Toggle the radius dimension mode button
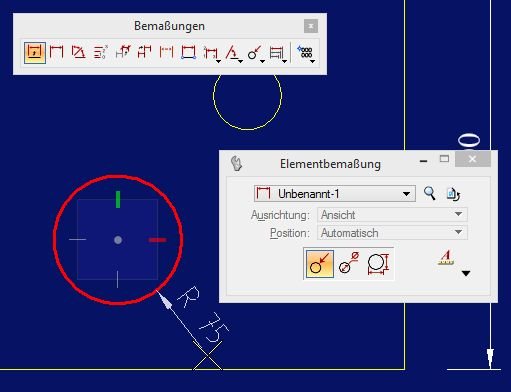The height and width of the screenshot is (392, 511). [320, 264]
